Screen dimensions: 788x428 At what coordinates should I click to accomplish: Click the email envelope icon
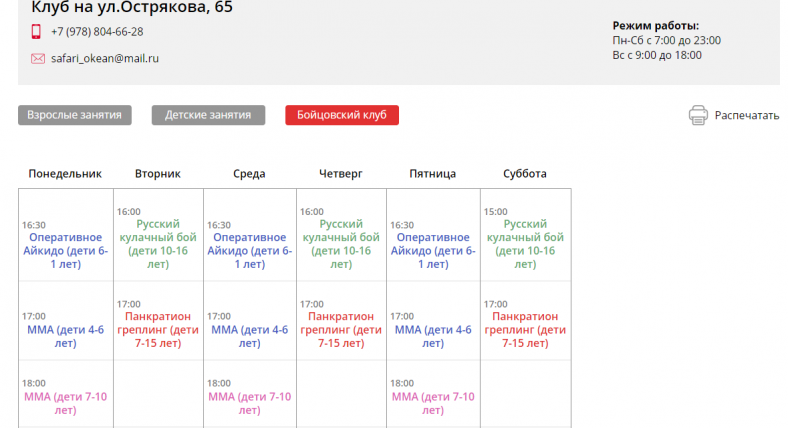(x=38, y=59)
